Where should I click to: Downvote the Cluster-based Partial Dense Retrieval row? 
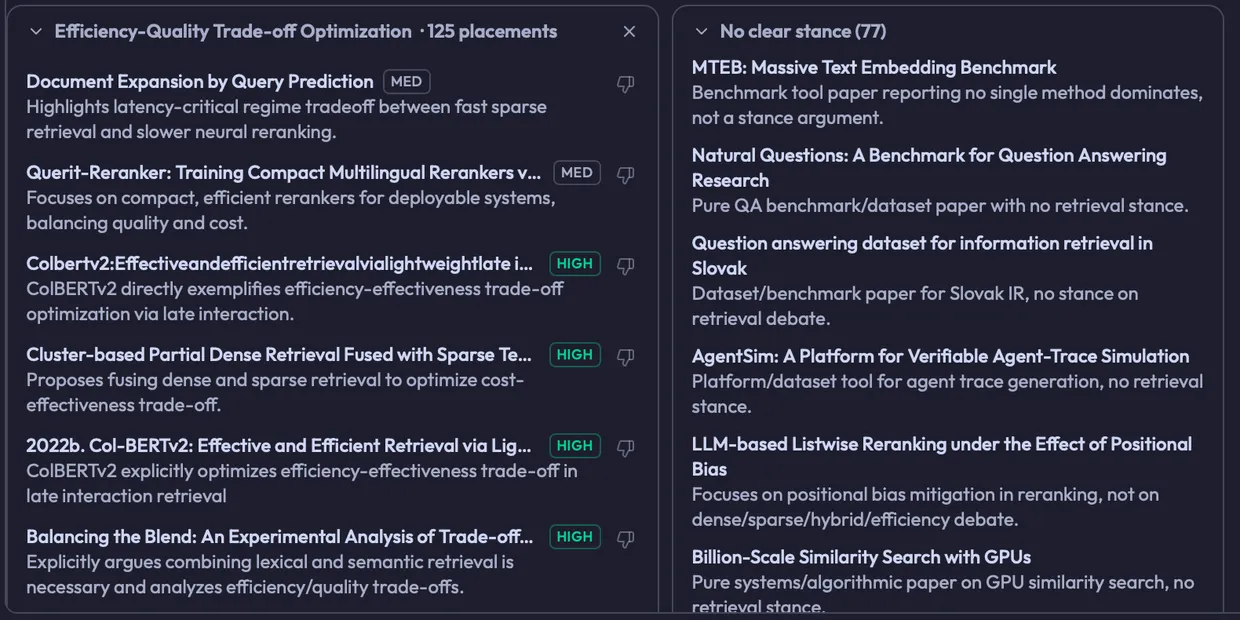(626, 358)
